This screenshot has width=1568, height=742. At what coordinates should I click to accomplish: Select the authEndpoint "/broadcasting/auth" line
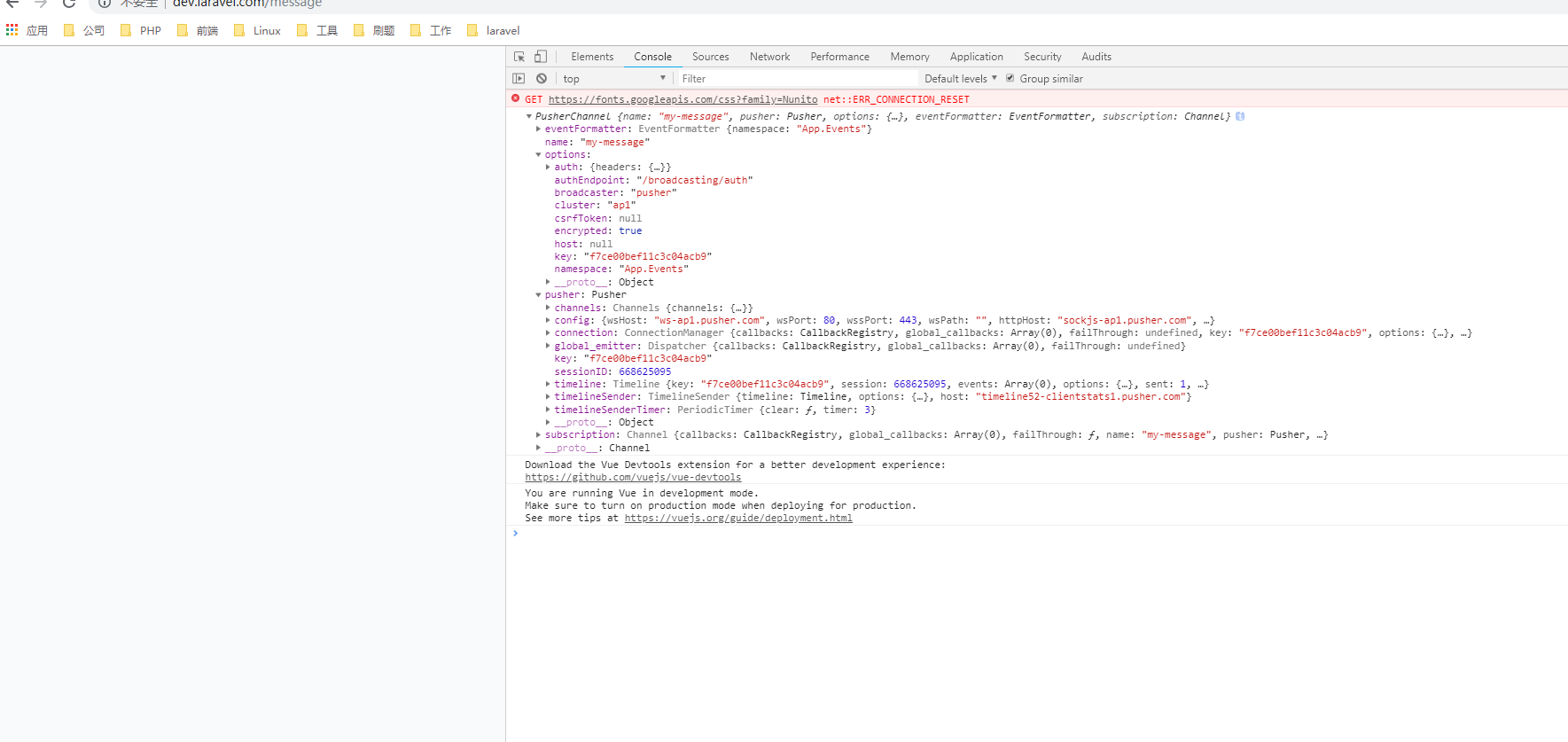click(653, 180)
